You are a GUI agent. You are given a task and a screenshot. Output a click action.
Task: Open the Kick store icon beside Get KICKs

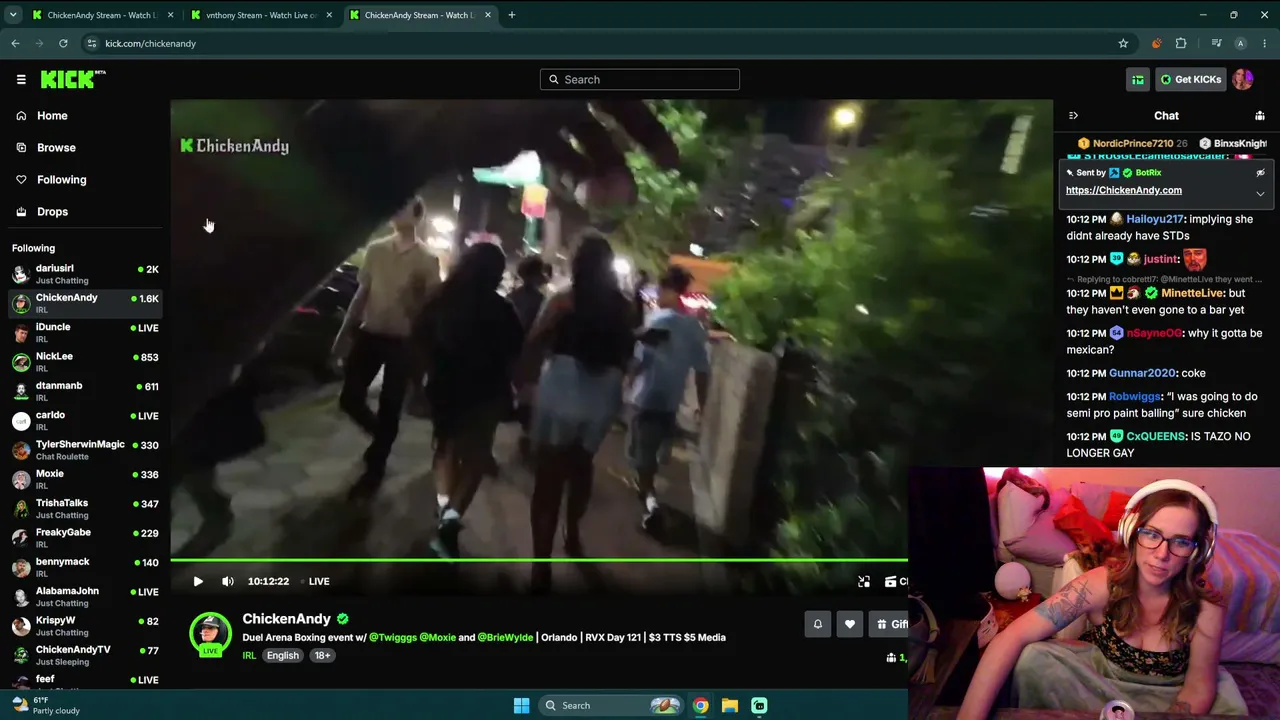pyautogui.click(x=1138, y=79)
